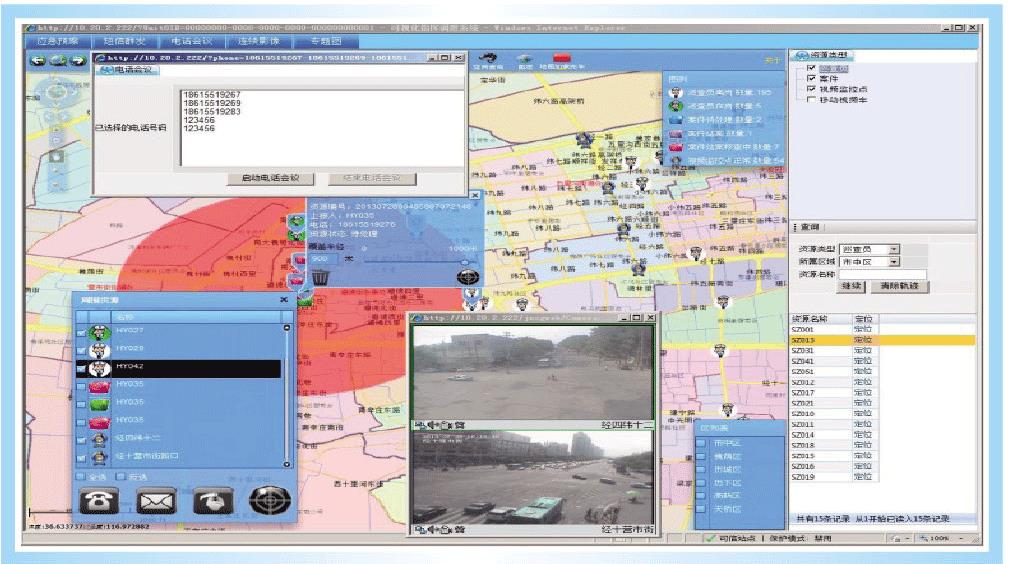Viewport: 1009px width, 564px height.
Task: Click green-circled officer legend entry
Action: pyautogui.click(x=714, y=106)
